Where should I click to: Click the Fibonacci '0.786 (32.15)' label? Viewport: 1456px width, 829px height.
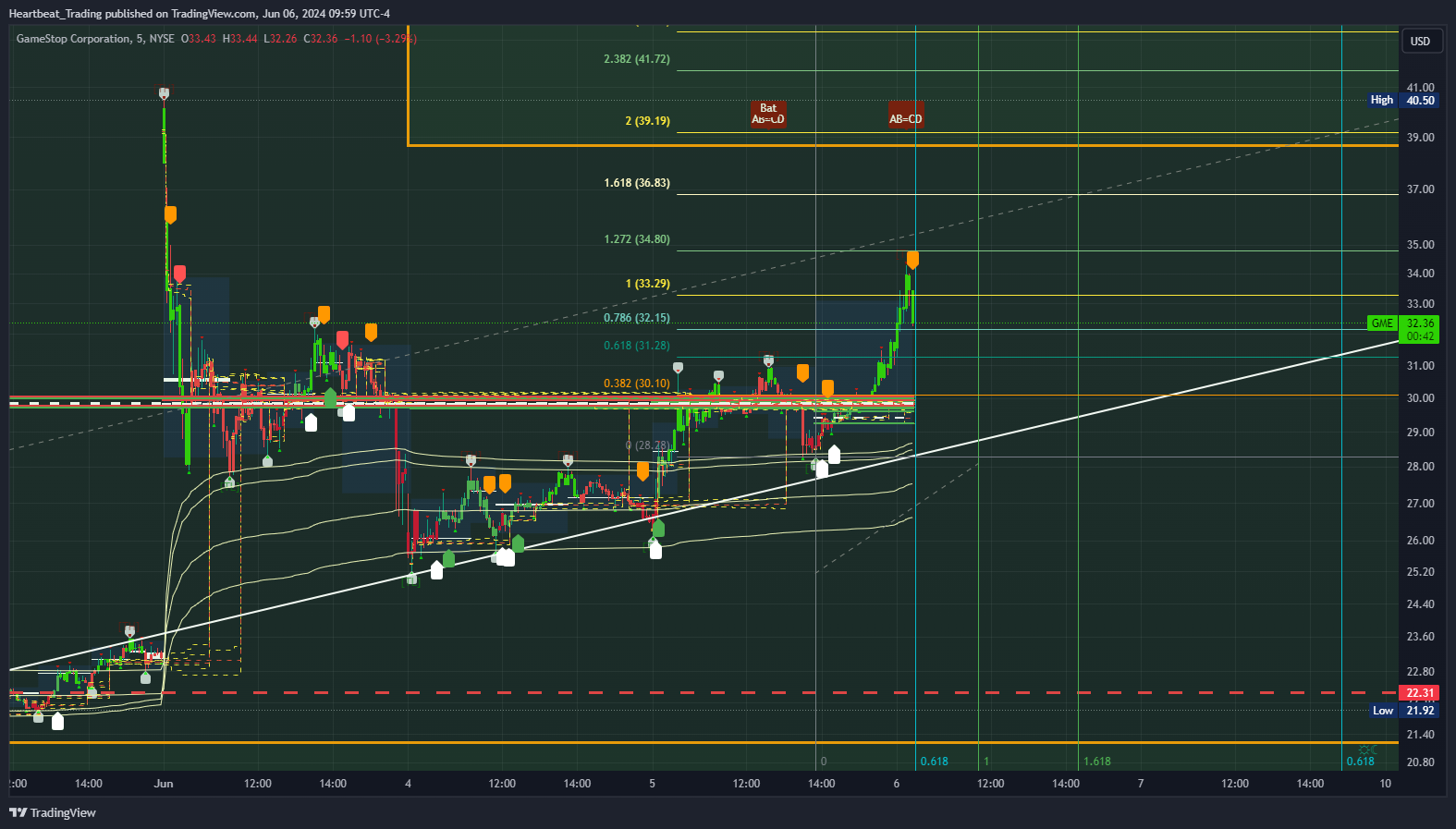coord(637,318)
